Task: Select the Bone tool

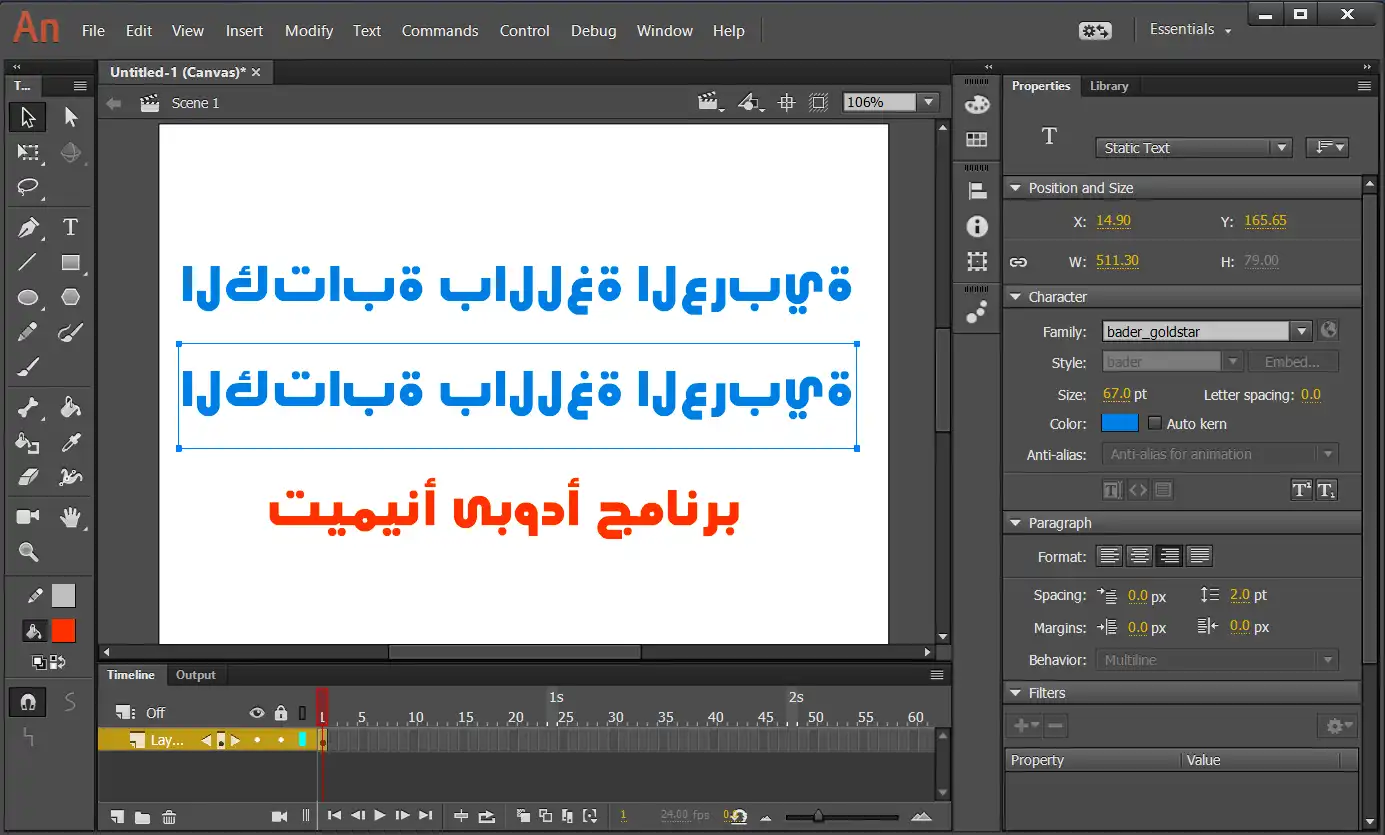Action: click(28, 407)
